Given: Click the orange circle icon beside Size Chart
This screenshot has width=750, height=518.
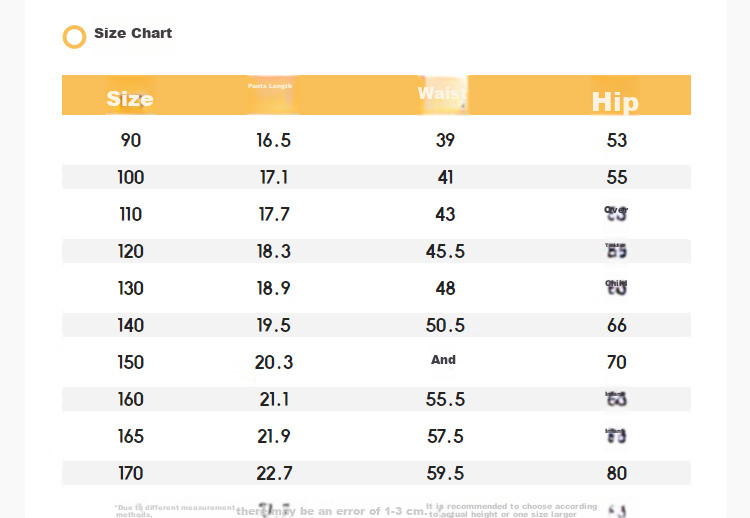Looking at the screenshot, I should coord(75,37).
